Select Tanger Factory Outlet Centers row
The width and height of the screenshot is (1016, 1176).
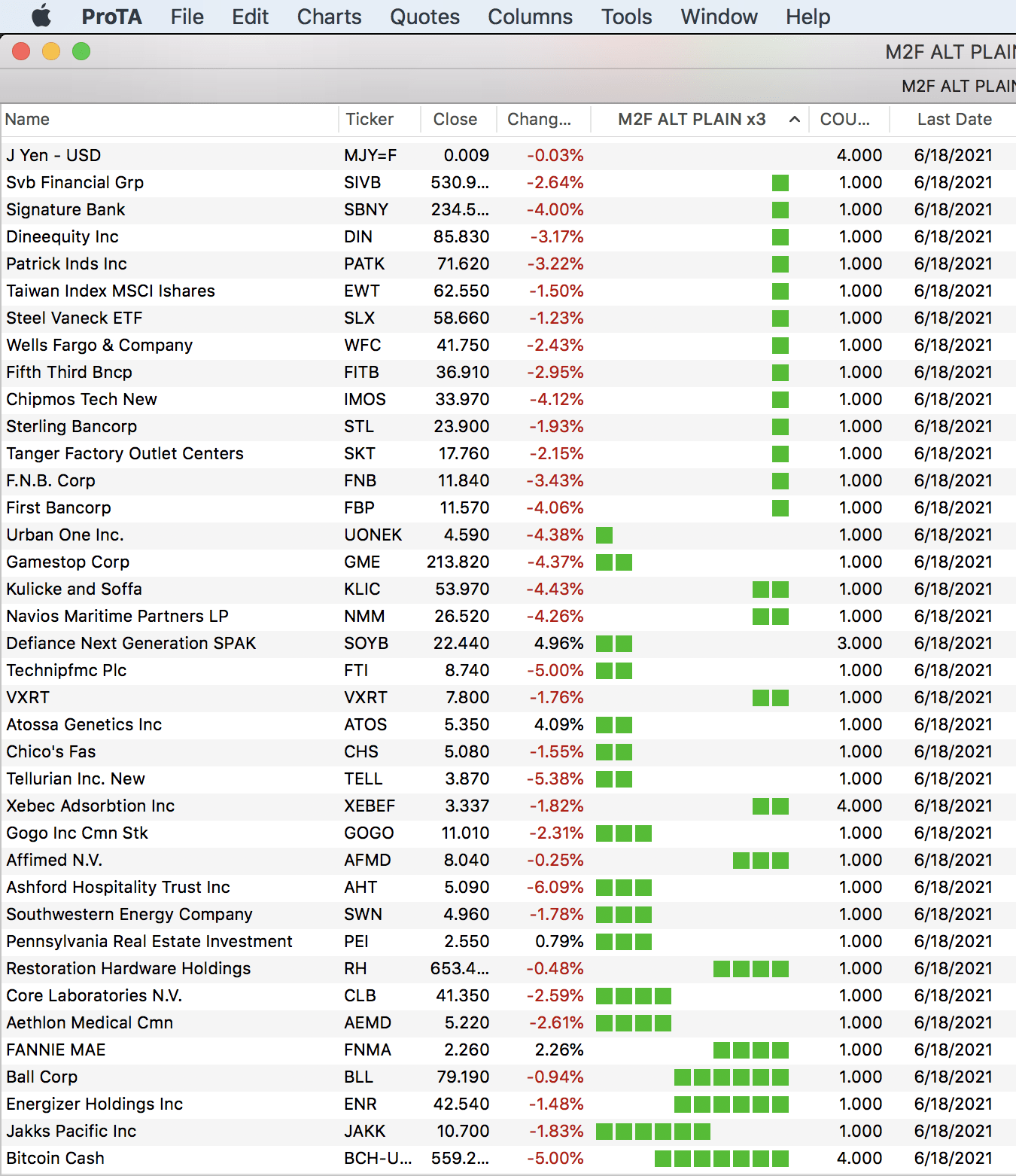pos(508,453)
